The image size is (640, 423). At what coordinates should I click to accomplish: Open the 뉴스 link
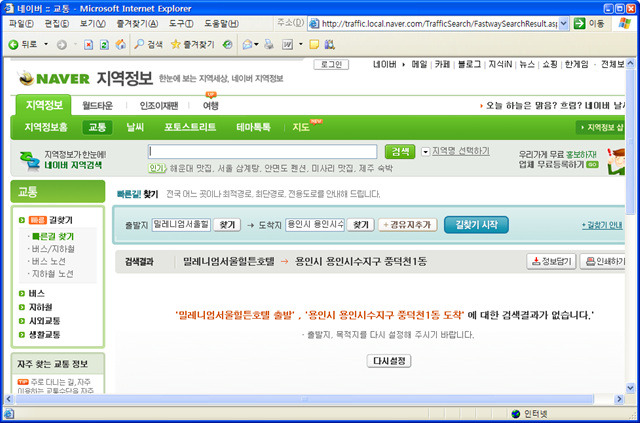click(527, 65)
